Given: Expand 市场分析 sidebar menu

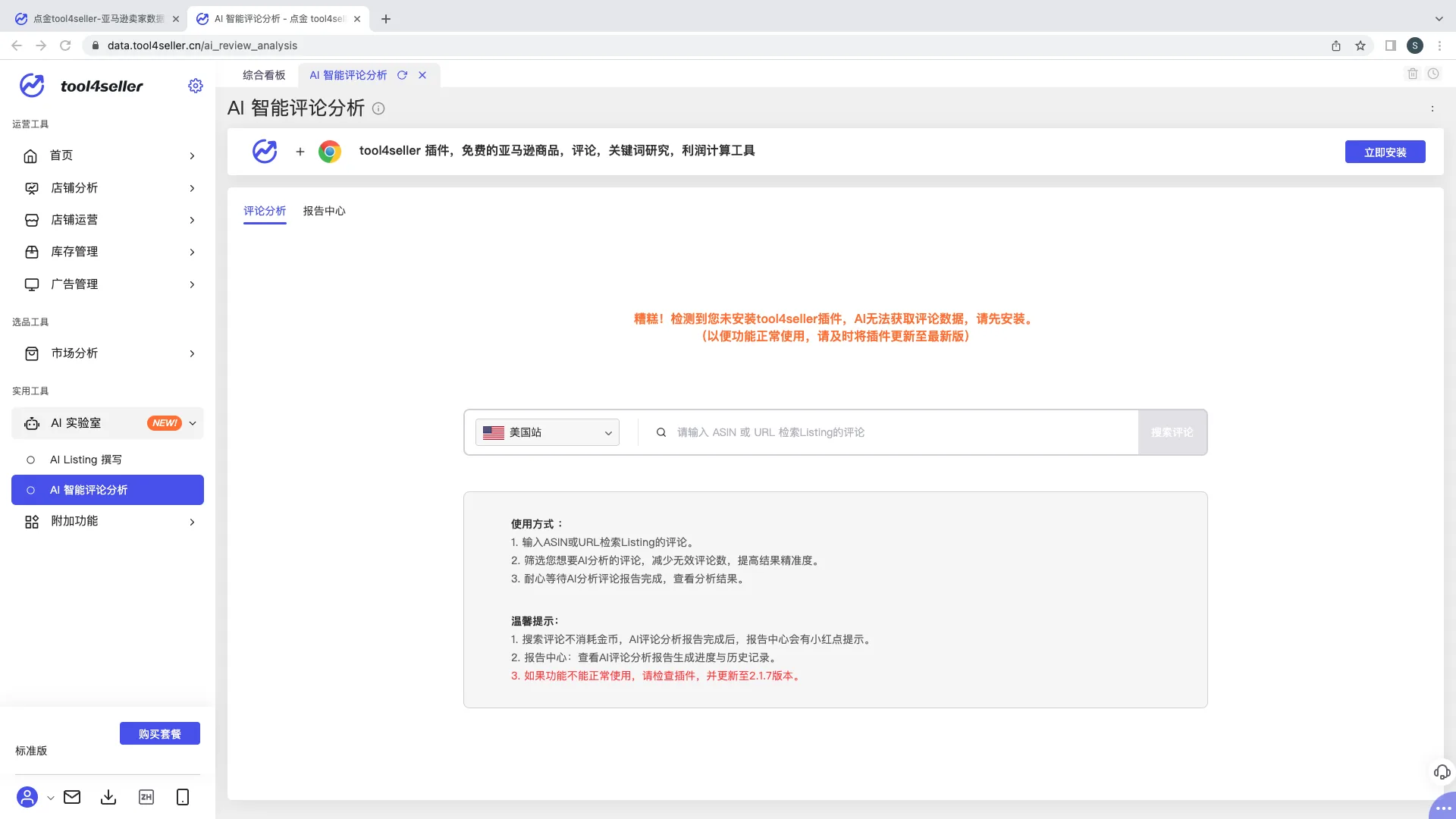Looking at the screenshot, I should 108,353.
